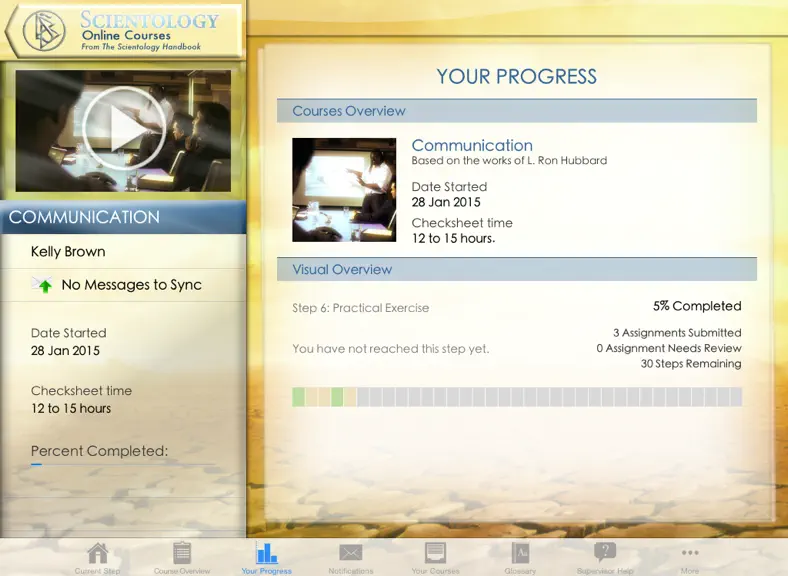Click Step 6: Practical Exercise text
Screen dimensions: 788x576
point(361,308)
